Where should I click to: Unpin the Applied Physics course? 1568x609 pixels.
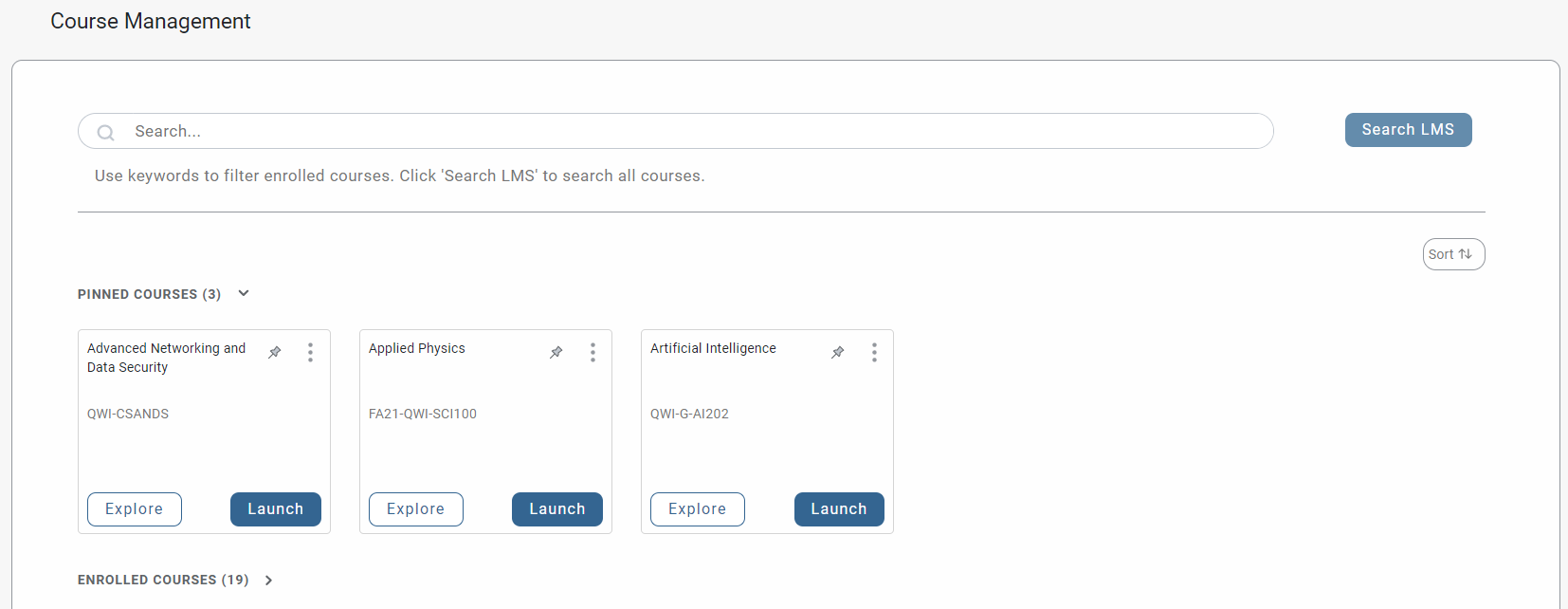tap(556, 353)
